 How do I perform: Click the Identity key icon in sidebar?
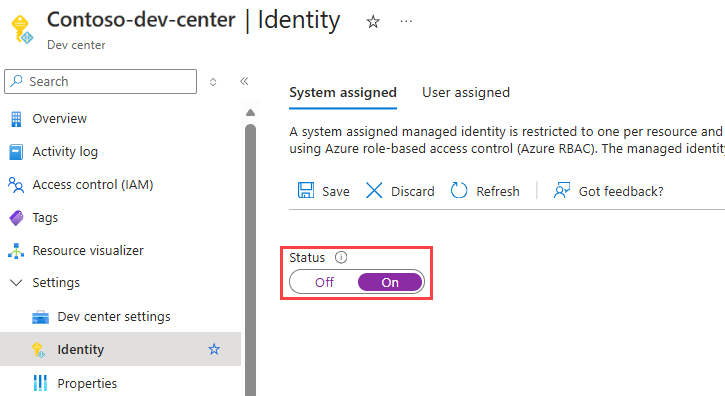point(38,350)
